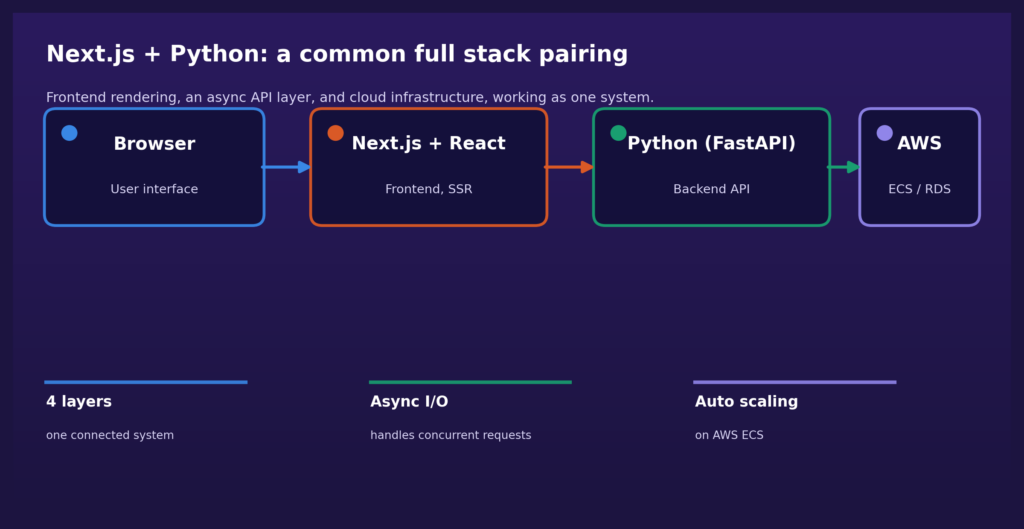
Task: Click the 'Next.js + Python' main headline
Action: tap(337, 55)
